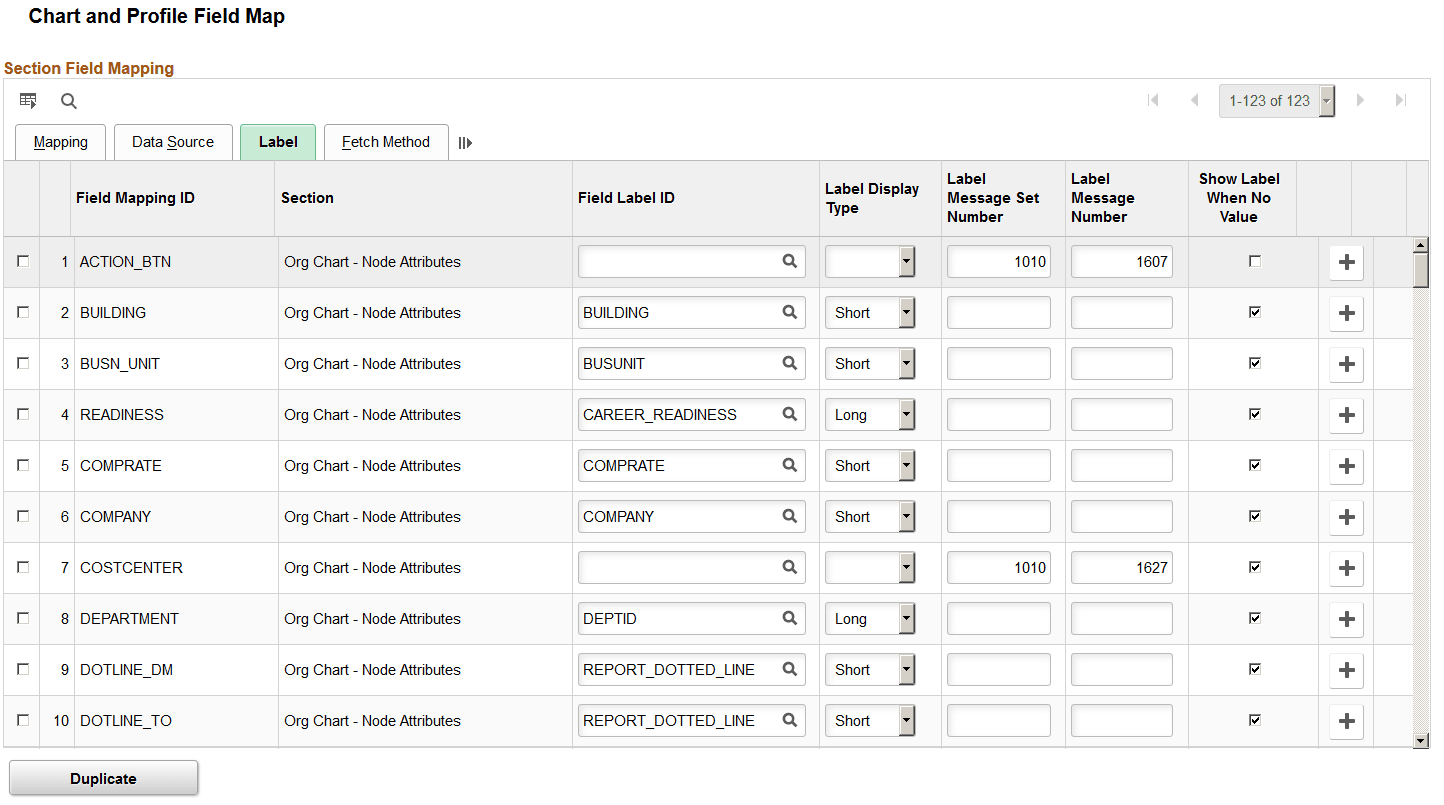Open the Field Label ID lookup on the ACTION_BTN row

pyautogui.click(x=792, y=261)
